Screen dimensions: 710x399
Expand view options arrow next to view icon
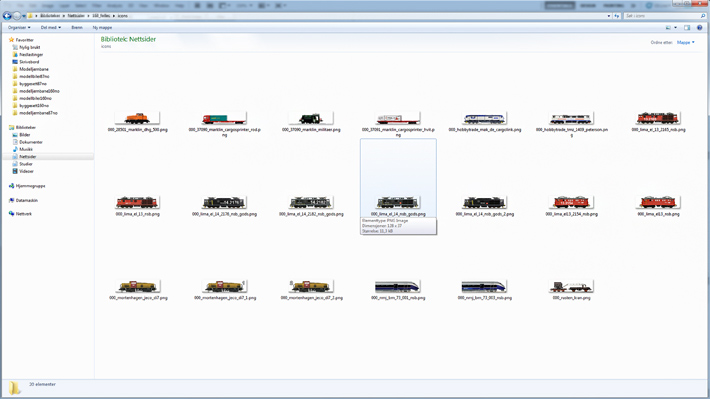(x=675, y=28)
